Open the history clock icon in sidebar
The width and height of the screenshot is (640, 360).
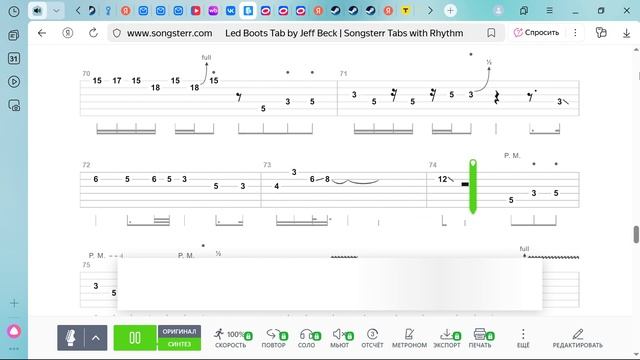click(14, 11)
